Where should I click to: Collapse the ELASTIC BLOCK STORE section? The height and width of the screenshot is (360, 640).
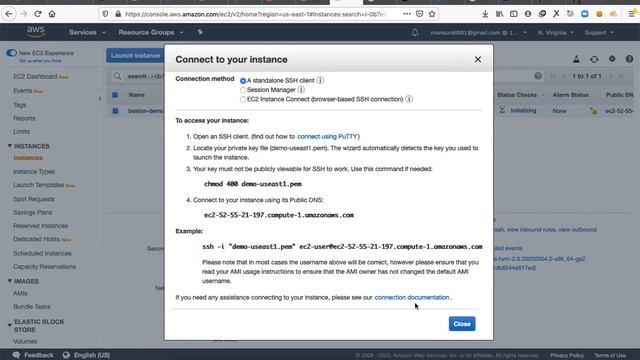[10, 325]
